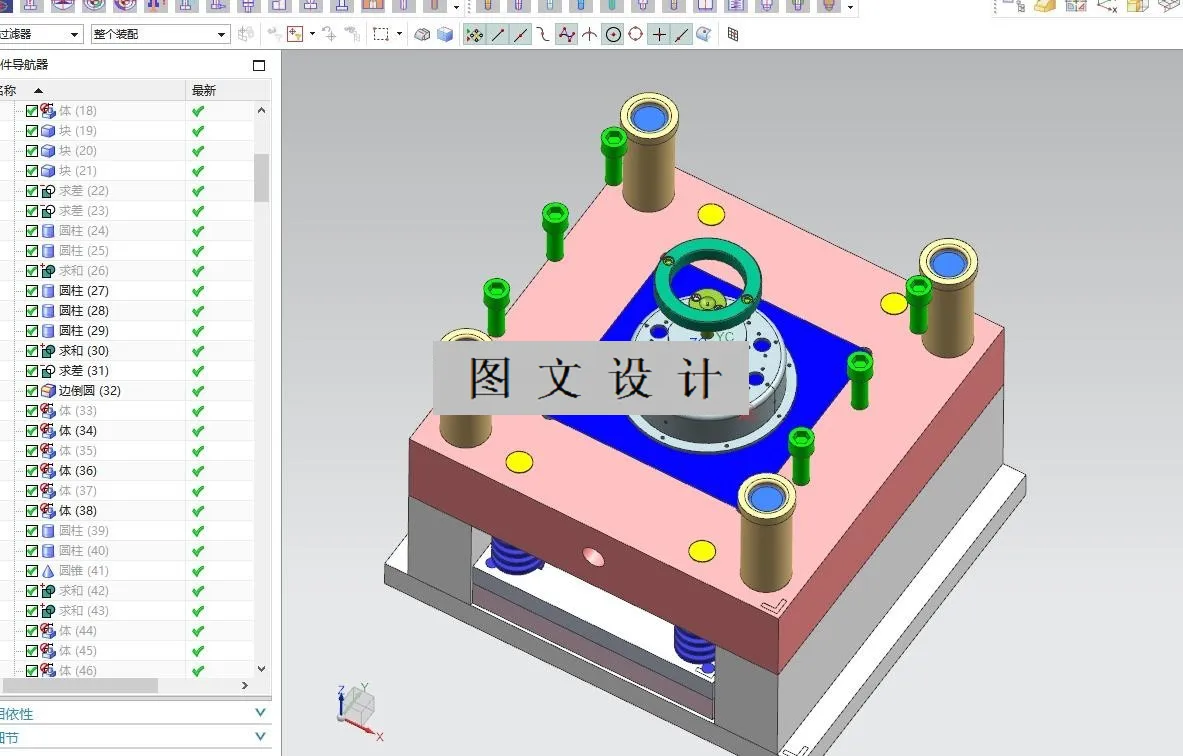Screen dimensions: 1183x756
Task: Select the Tangent Point snap icon
Action: [545, 33]
